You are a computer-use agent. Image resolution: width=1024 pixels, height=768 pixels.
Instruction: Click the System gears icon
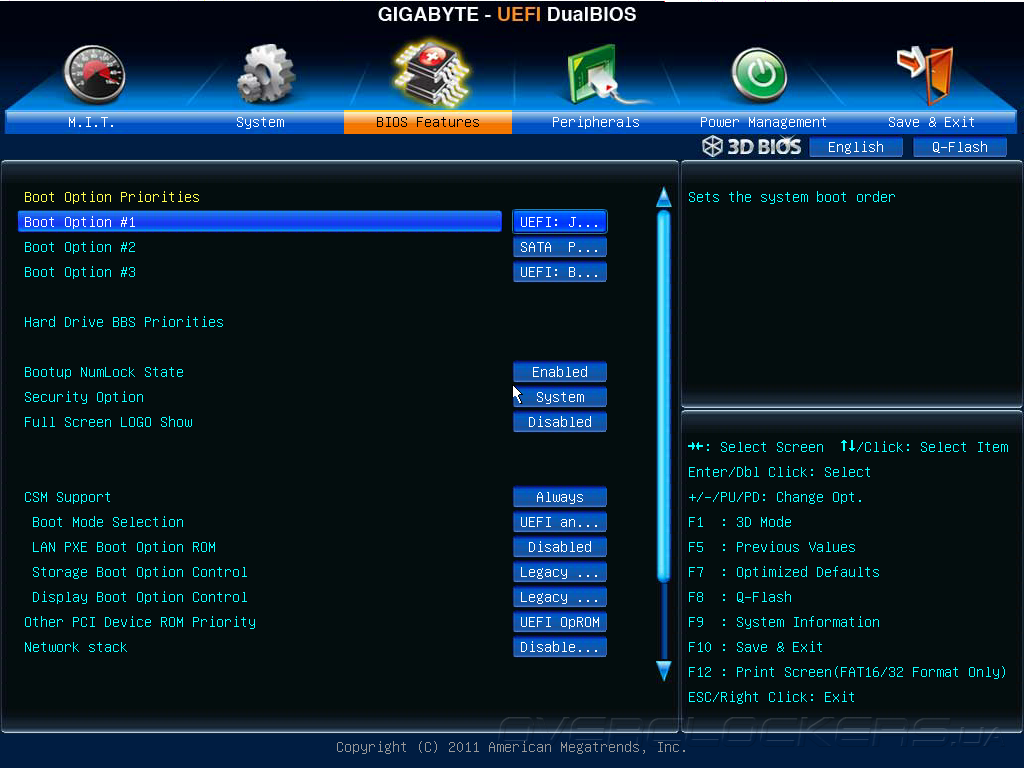265,74
